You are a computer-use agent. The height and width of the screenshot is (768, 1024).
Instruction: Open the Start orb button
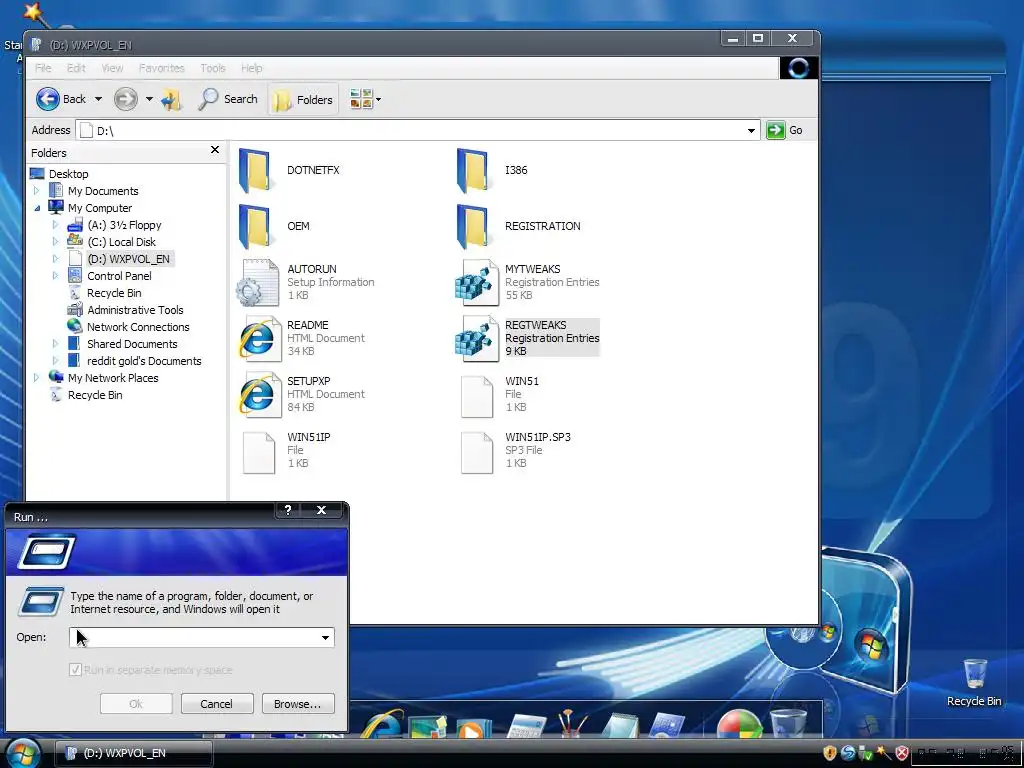pos(22,753)
